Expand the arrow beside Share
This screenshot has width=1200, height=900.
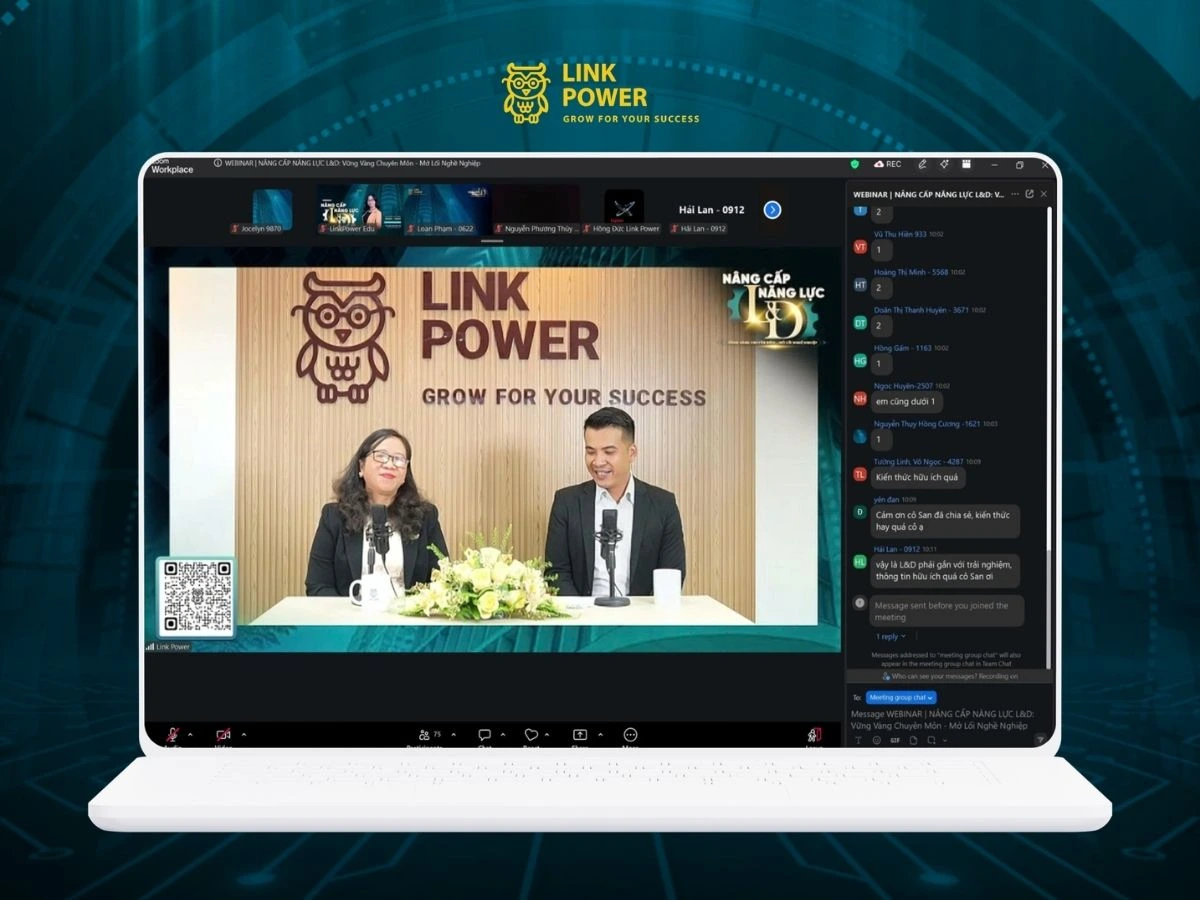click(600, 734)
